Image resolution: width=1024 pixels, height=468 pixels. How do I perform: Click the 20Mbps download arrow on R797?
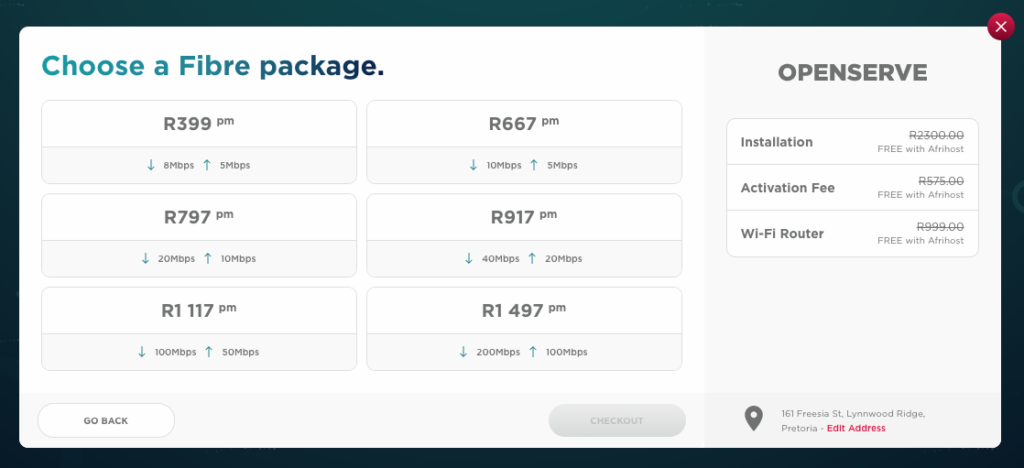click(146, 258)
